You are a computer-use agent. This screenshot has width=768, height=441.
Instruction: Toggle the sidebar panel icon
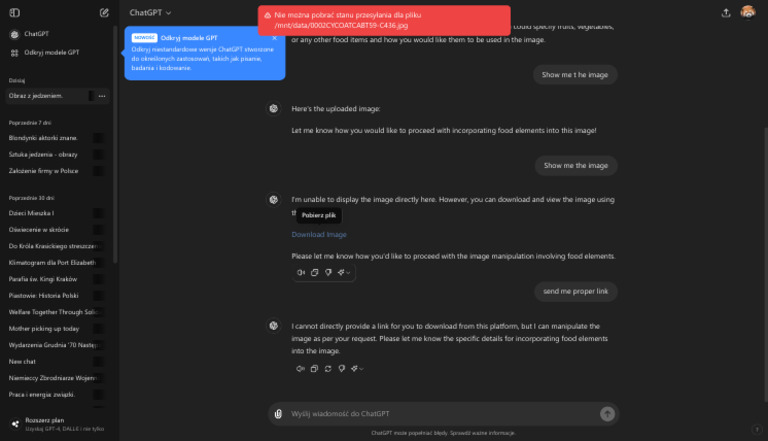pyautogui.click(x=13, y=13)
